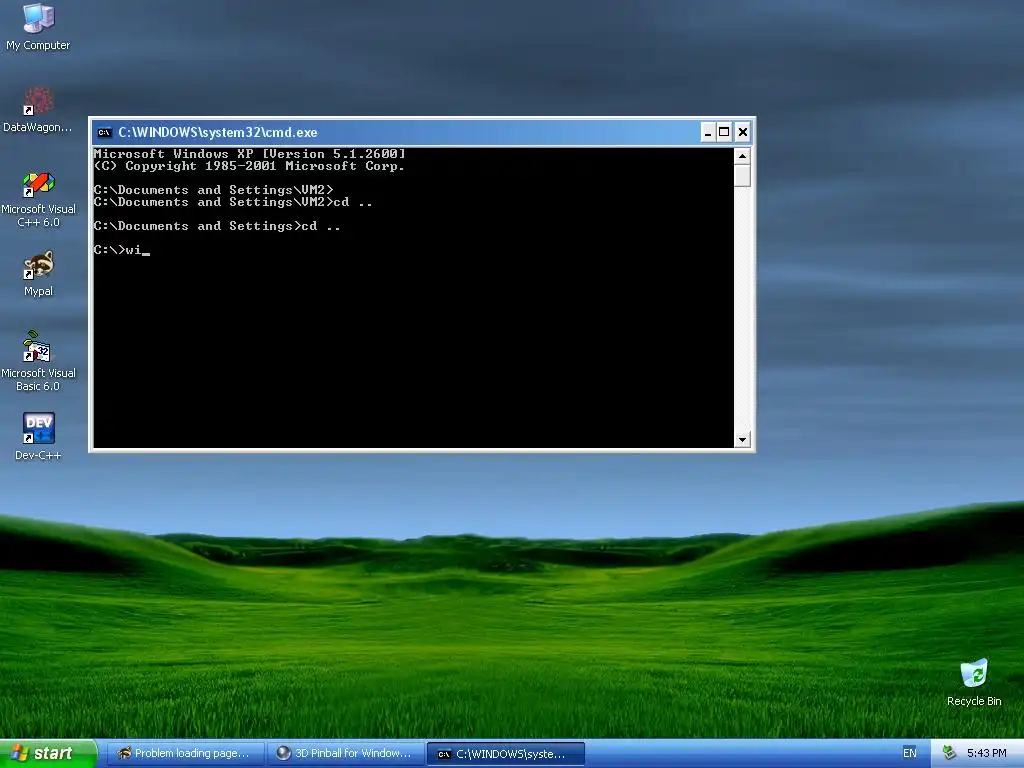Click the Start button
1024x768 pixels.
click(x=48, y=753)
